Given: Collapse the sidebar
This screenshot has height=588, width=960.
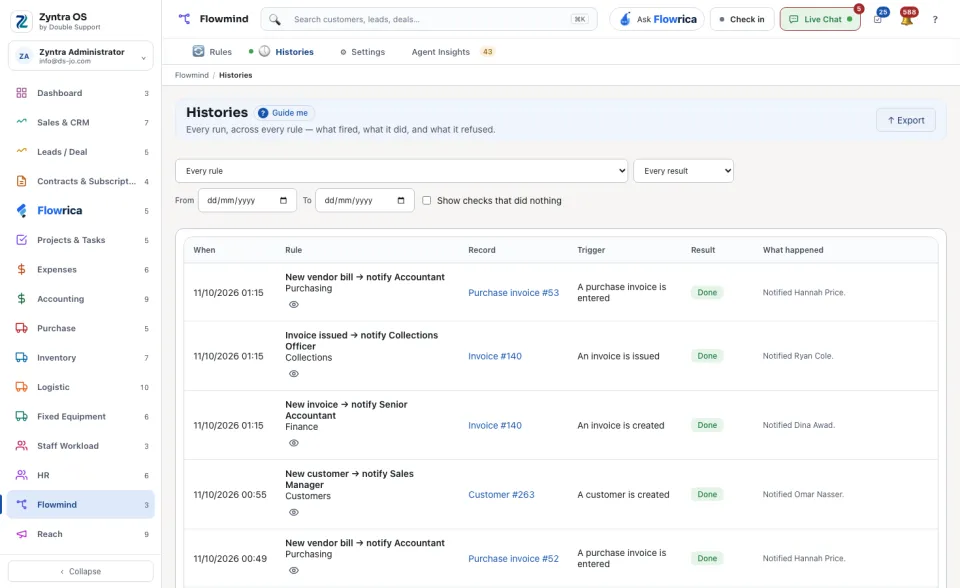Looking at the screenshot, I should point(81,571).
